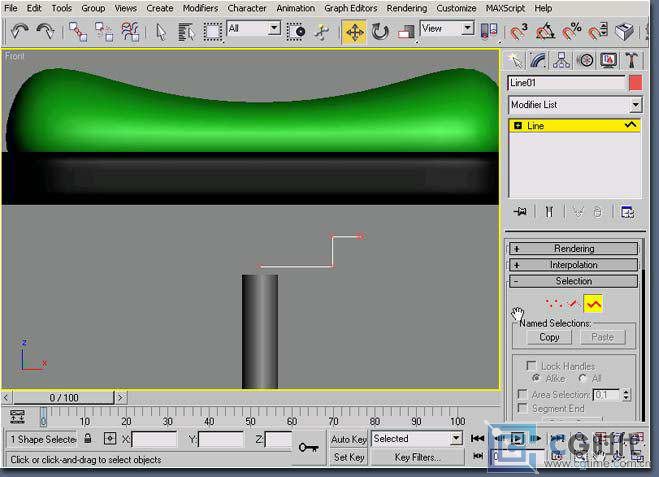Activate the Select and Rotate tool
Viewport: 659px width, 477px height.
click(380, 32)
